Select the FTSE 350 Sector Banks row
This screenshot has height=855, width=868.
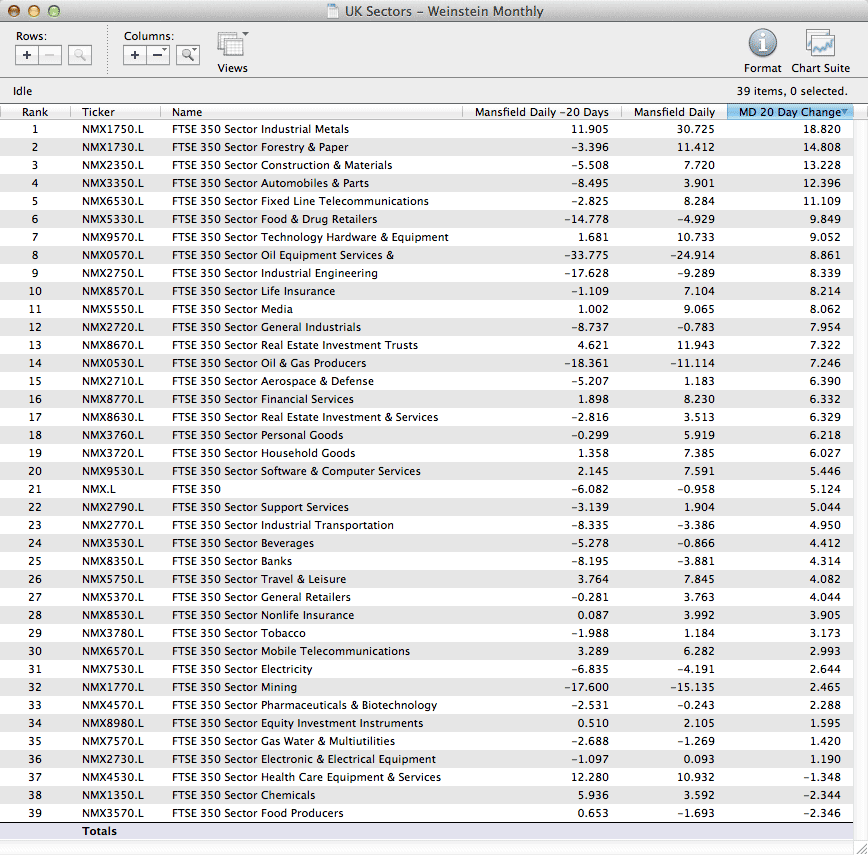click(232, 561)
